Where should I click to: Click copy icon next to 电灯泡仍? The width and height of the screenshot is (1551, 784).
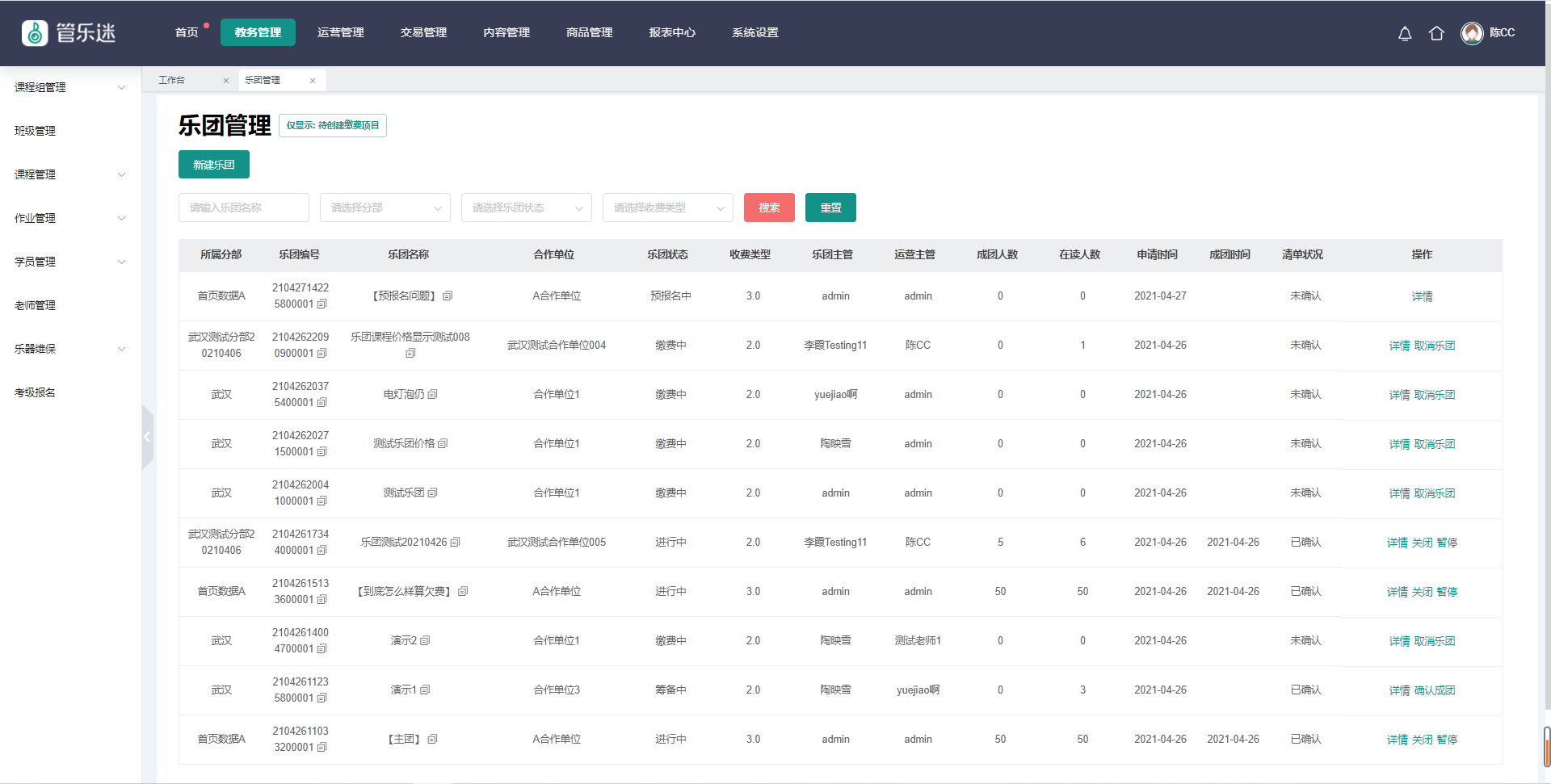click(433, 395)
